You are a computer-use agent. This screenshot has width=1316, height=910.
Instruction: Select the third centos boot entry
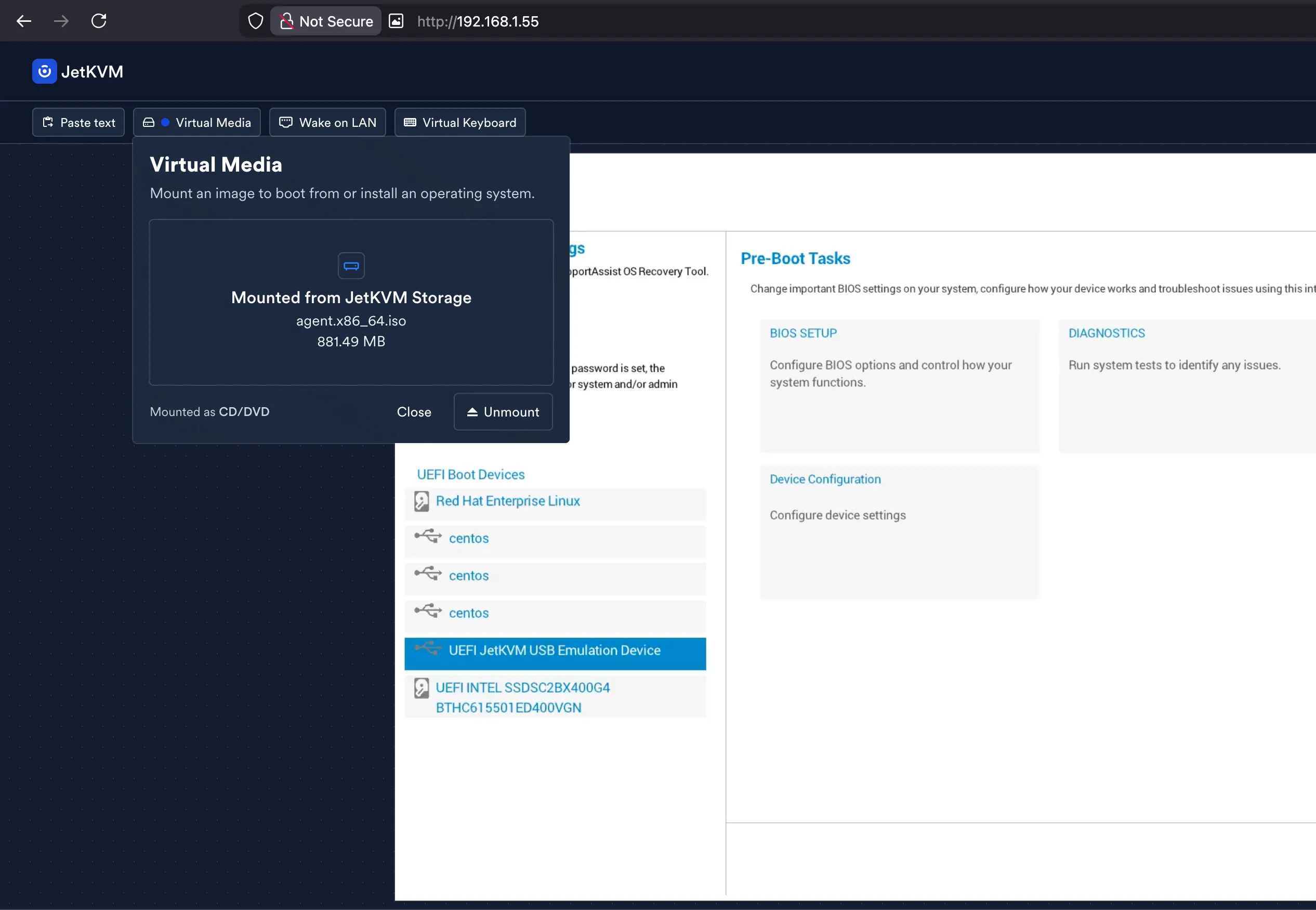[x=555, y=616]
